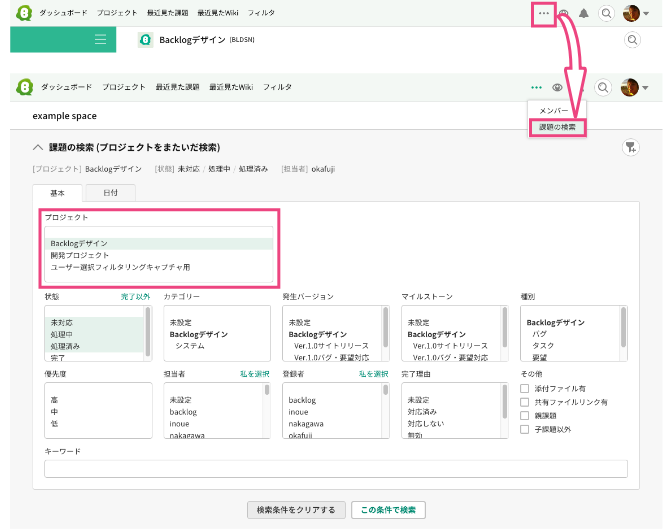Viewport: 663px width, 529px height.
Task: Click 私を選択 link next to 登録者
Action: click(x=373, y=374)
